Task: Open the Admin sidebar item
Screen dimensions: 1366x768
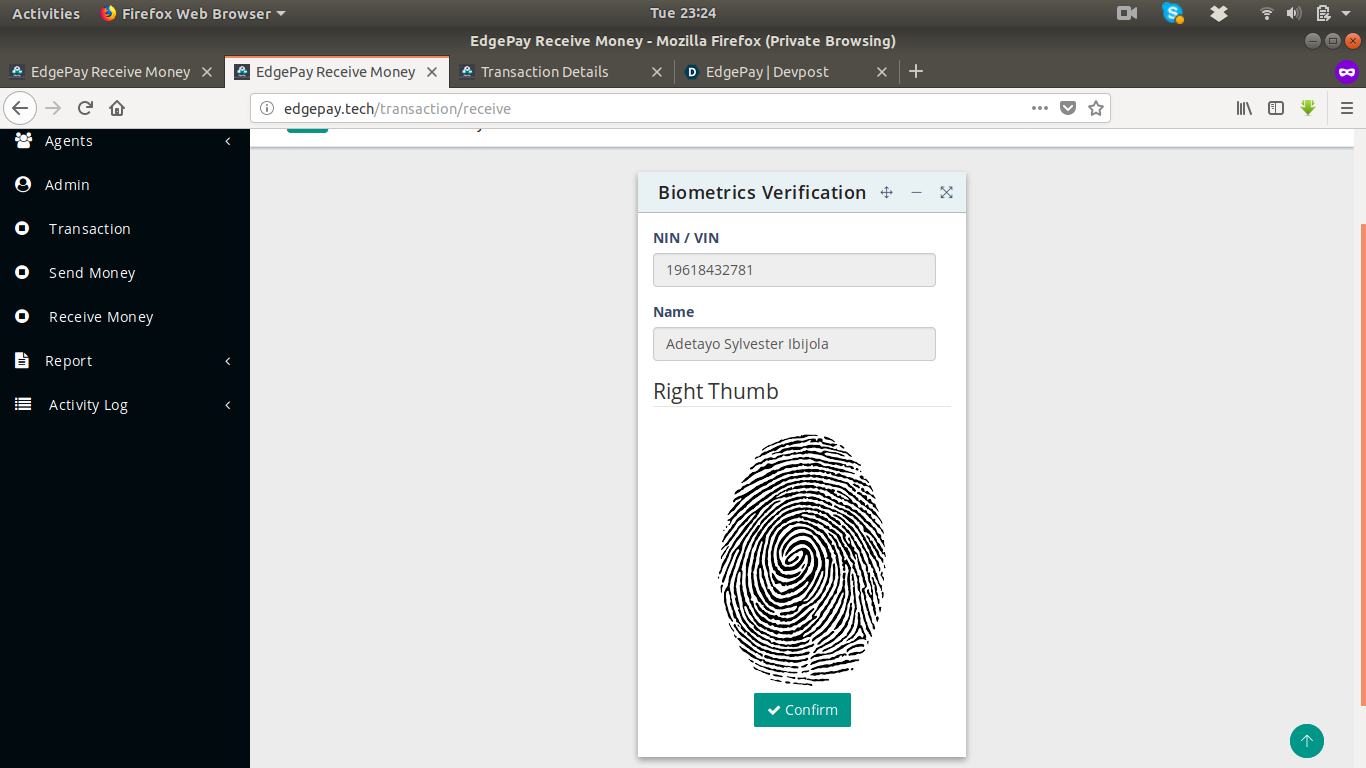Action: 125,185
